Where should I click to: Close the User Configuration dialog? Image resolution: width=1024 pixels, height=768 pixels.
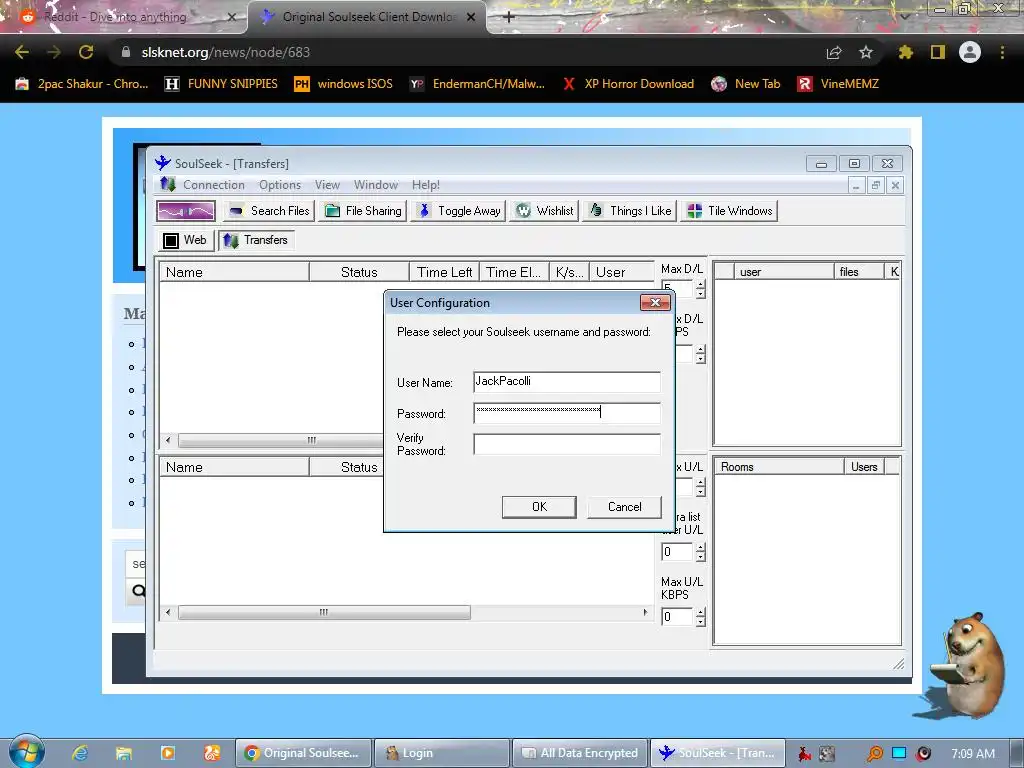tap(655, 302)
